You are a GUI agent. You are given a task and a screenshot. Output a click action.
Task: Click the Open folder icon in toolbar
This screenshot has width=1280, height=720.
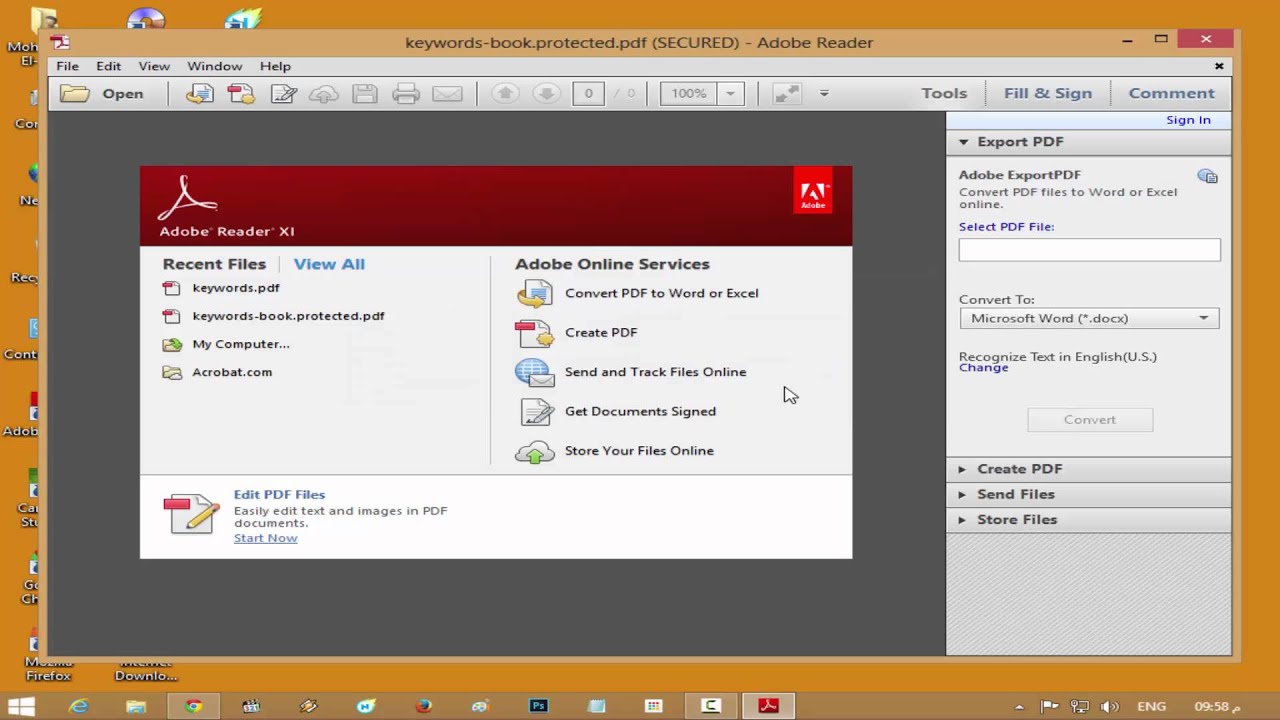point(75,94)
